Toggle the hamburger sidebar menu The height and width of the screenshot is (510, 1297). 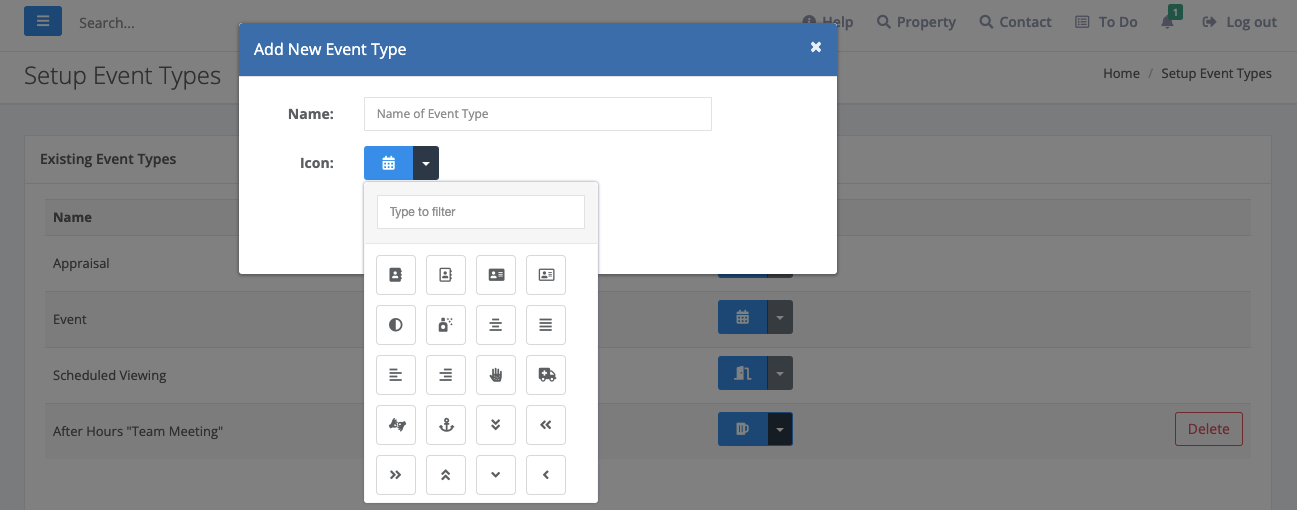click(x=43, y=21)
